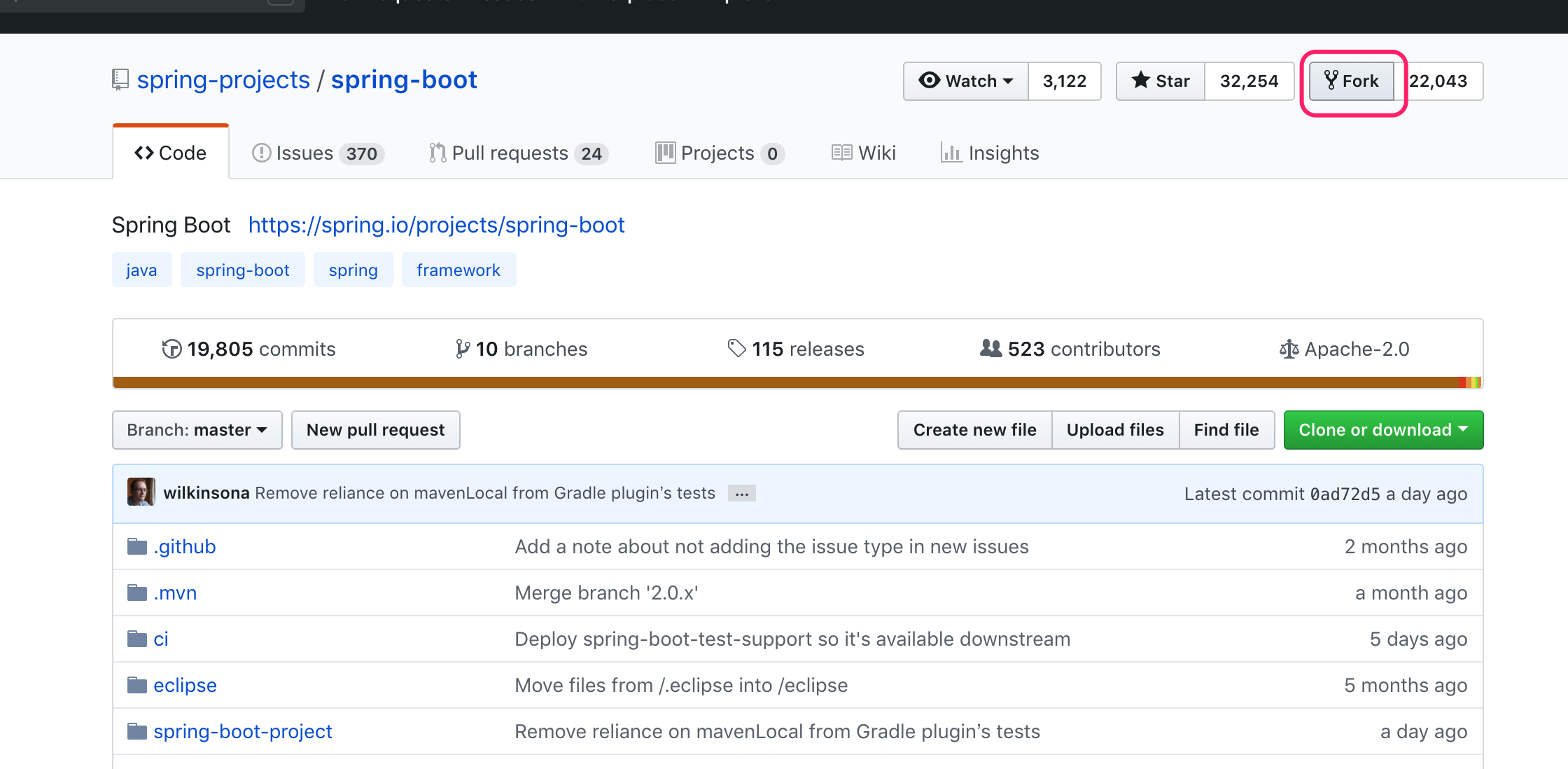Click the fork icon on Fork button
Viewport: 1568px width, 769px height.
coord(1331,80)
